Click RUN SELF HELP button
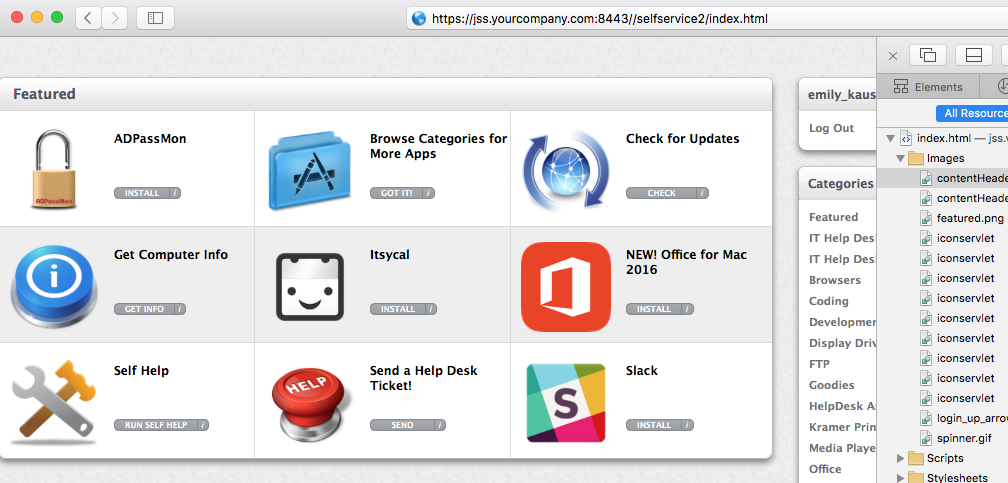 [156, 425]
